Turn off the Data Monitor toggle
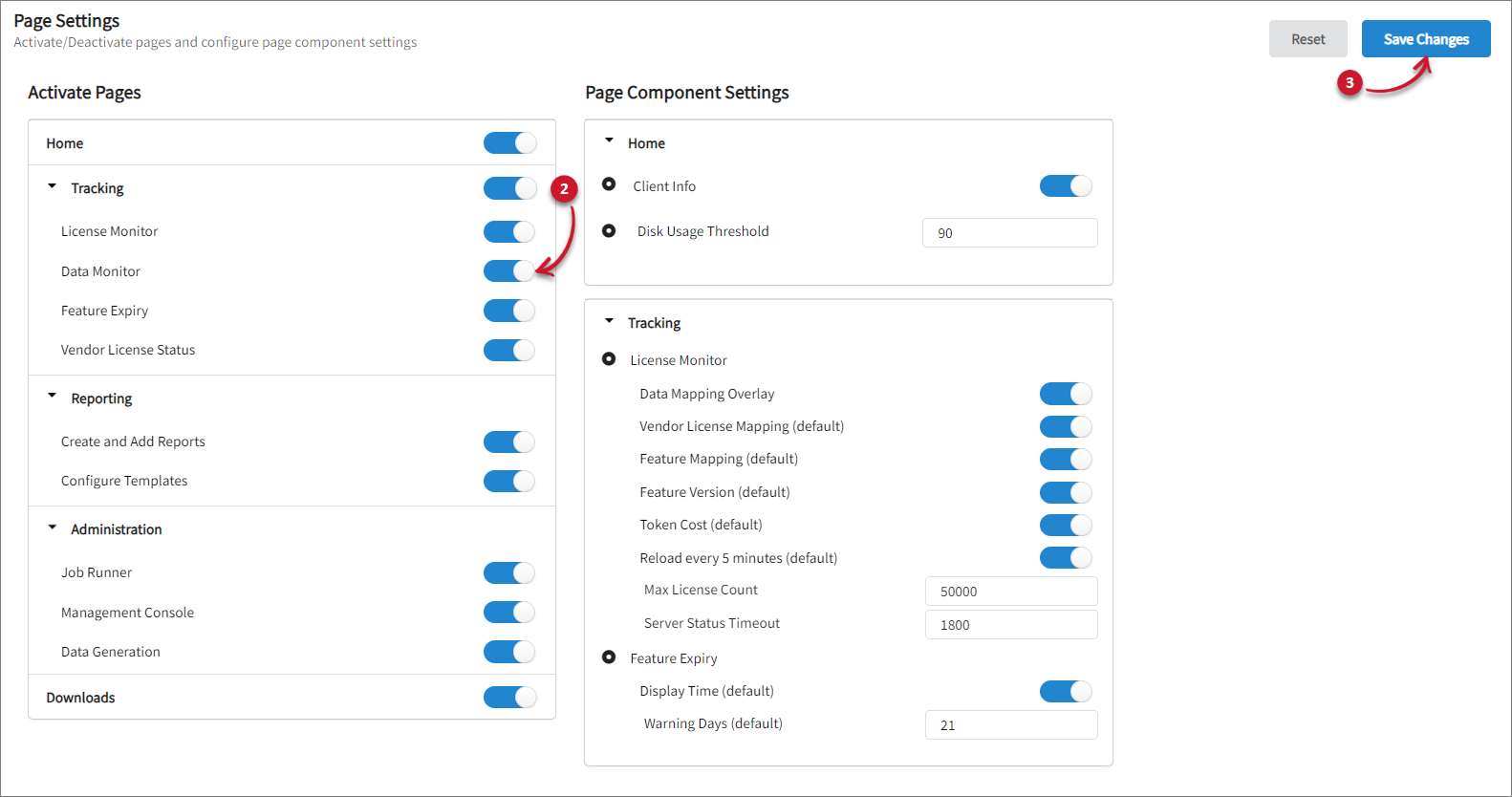1512x797 pixels. 509,271
